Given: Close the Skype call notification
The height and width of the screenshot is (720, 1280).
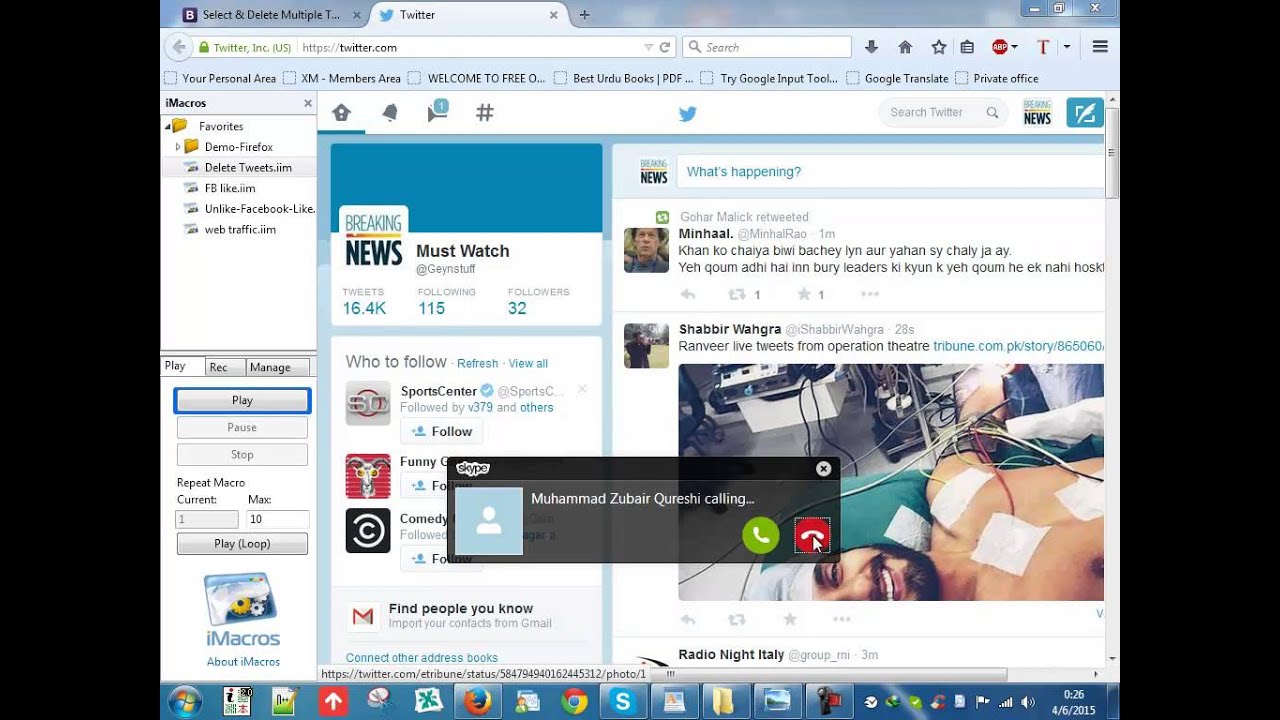Looking at the screenshot, I should tap(823, 468).
